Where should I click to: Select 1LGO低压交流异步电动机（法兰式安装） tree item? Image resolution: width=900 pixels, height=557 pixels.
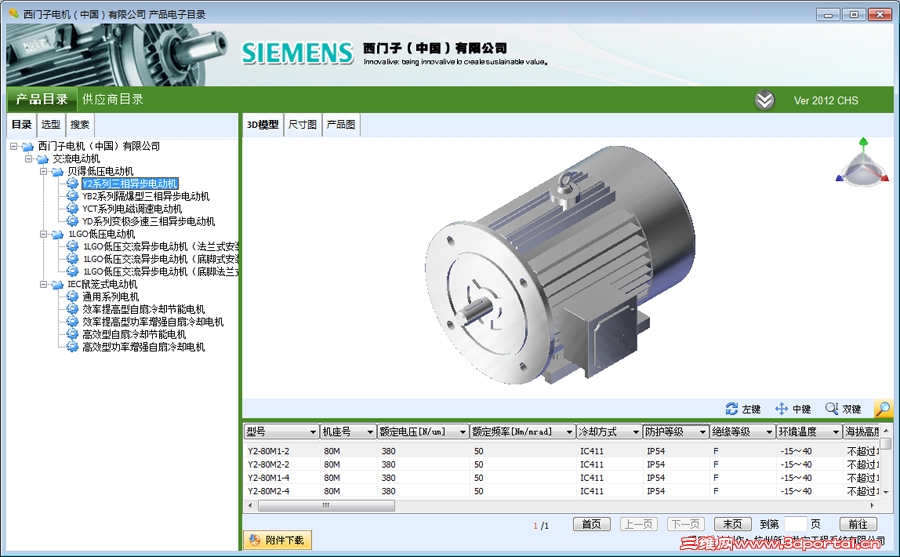pos(161,246)
